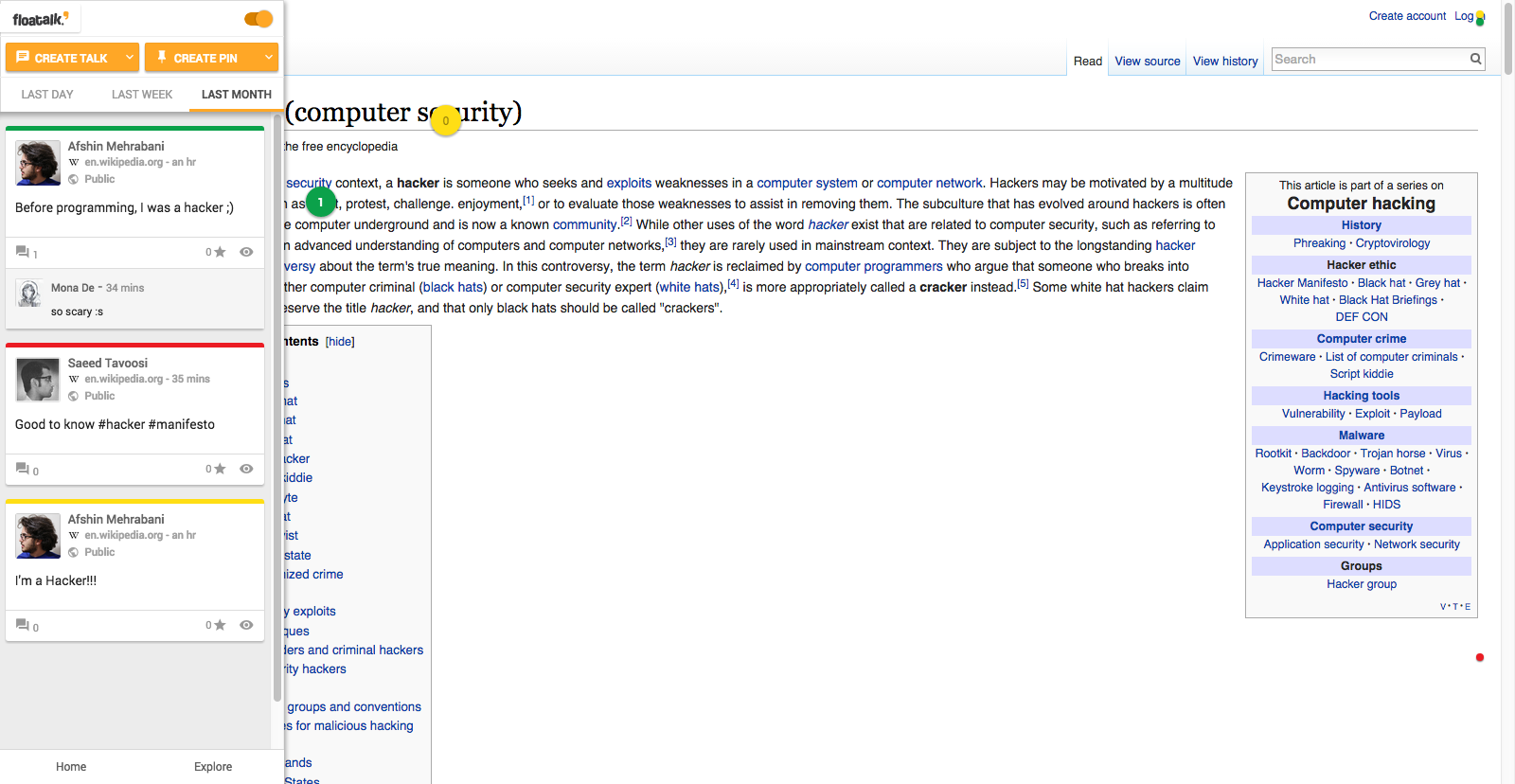Screen dimensions: 1515x784
Task: Click the red dot pin on the page's right side
Action: 1480,657
